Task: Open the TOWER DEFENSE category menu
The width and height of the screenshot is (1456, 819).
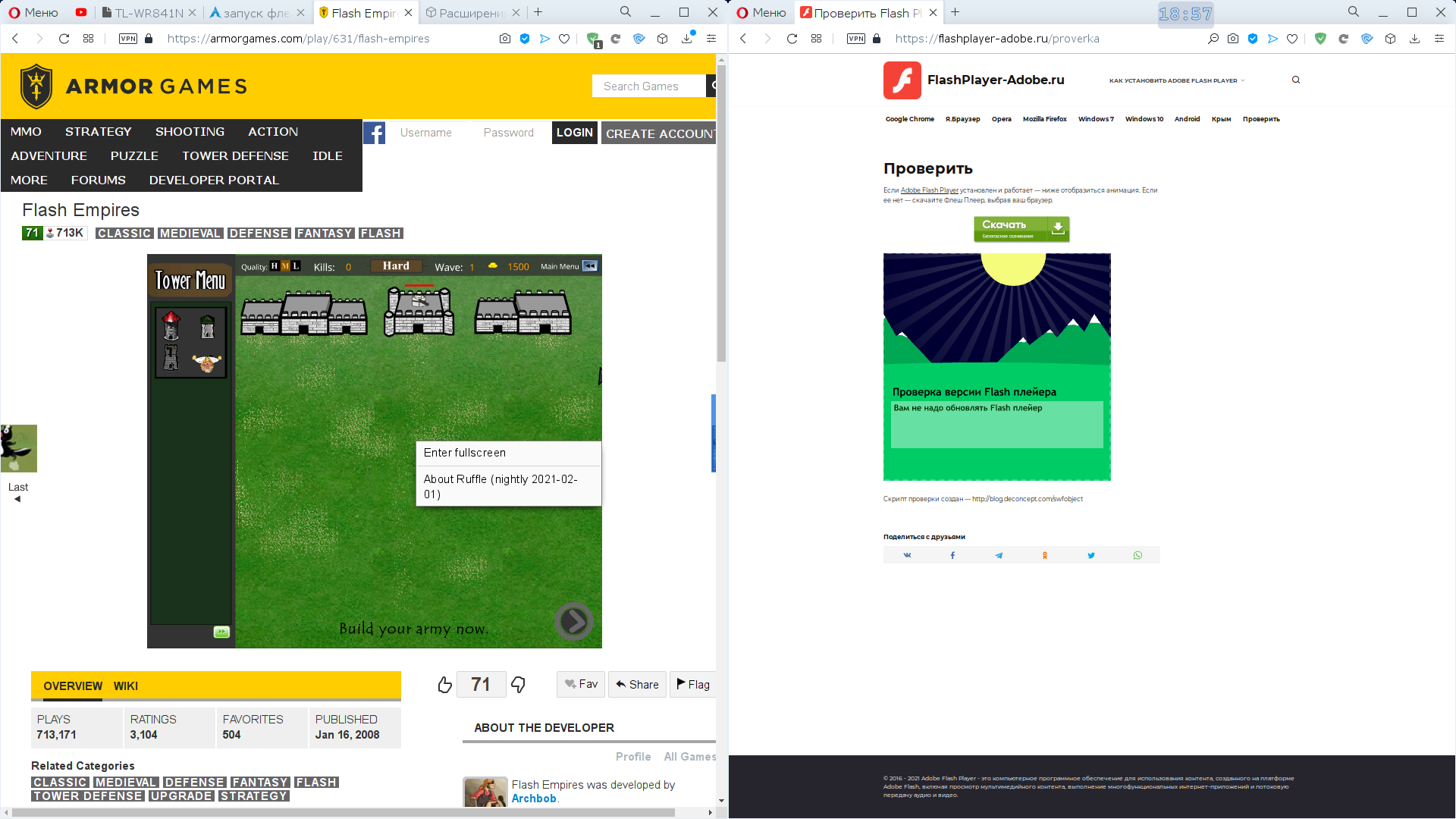Action: [235, 155]
